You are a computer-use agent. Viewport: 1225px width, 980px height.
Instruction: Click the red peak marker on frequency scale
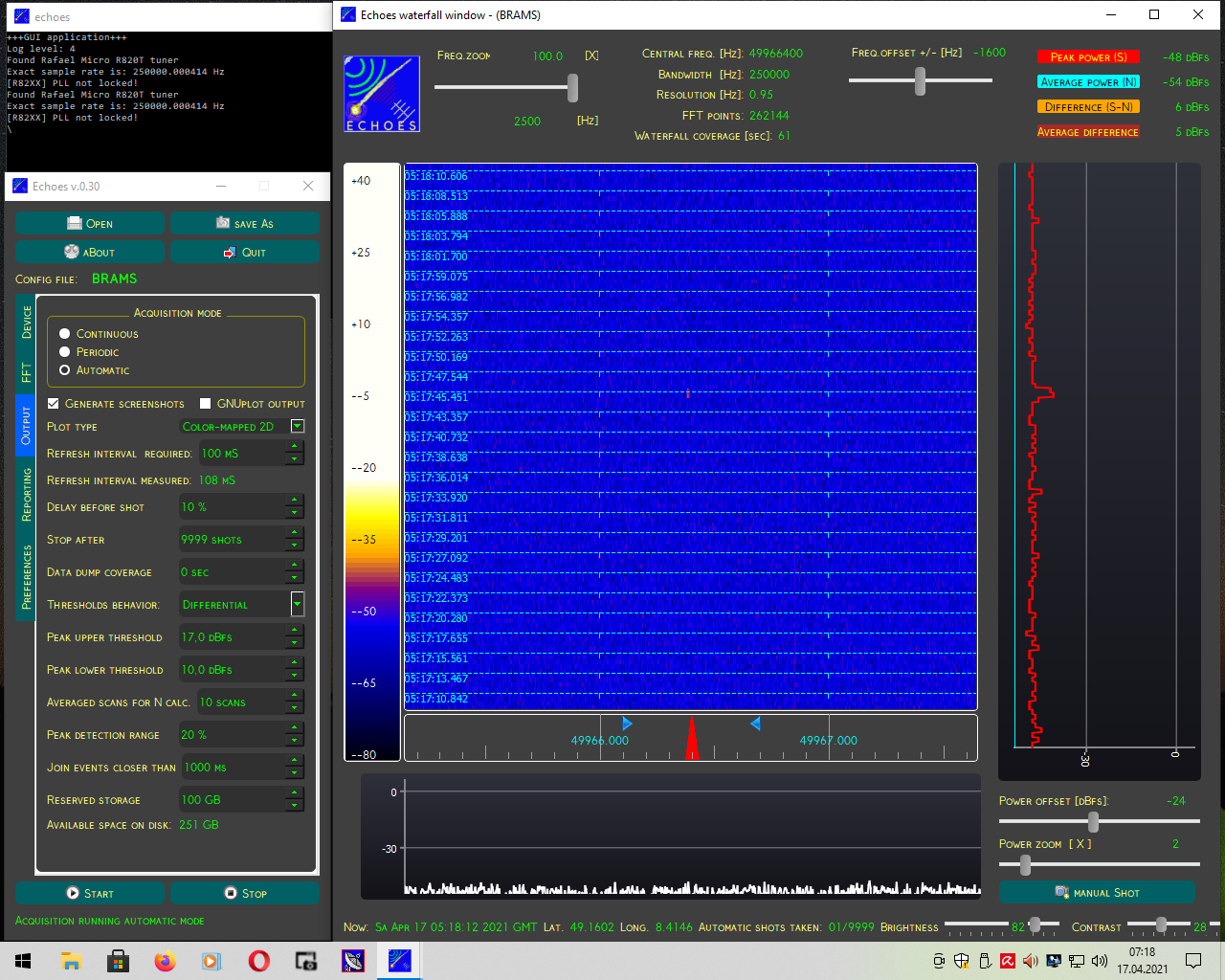pos(692,739)
